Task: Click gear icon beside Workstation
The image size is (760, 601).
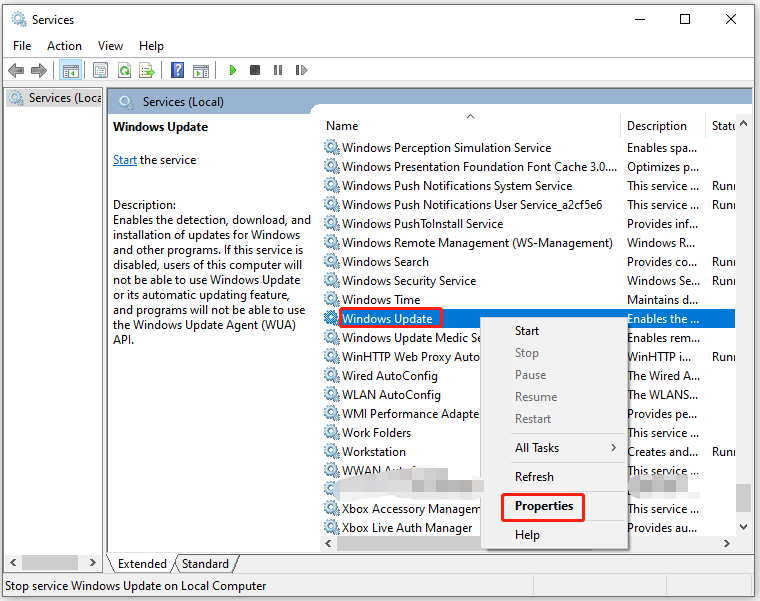Action: [x=332, y=451]
